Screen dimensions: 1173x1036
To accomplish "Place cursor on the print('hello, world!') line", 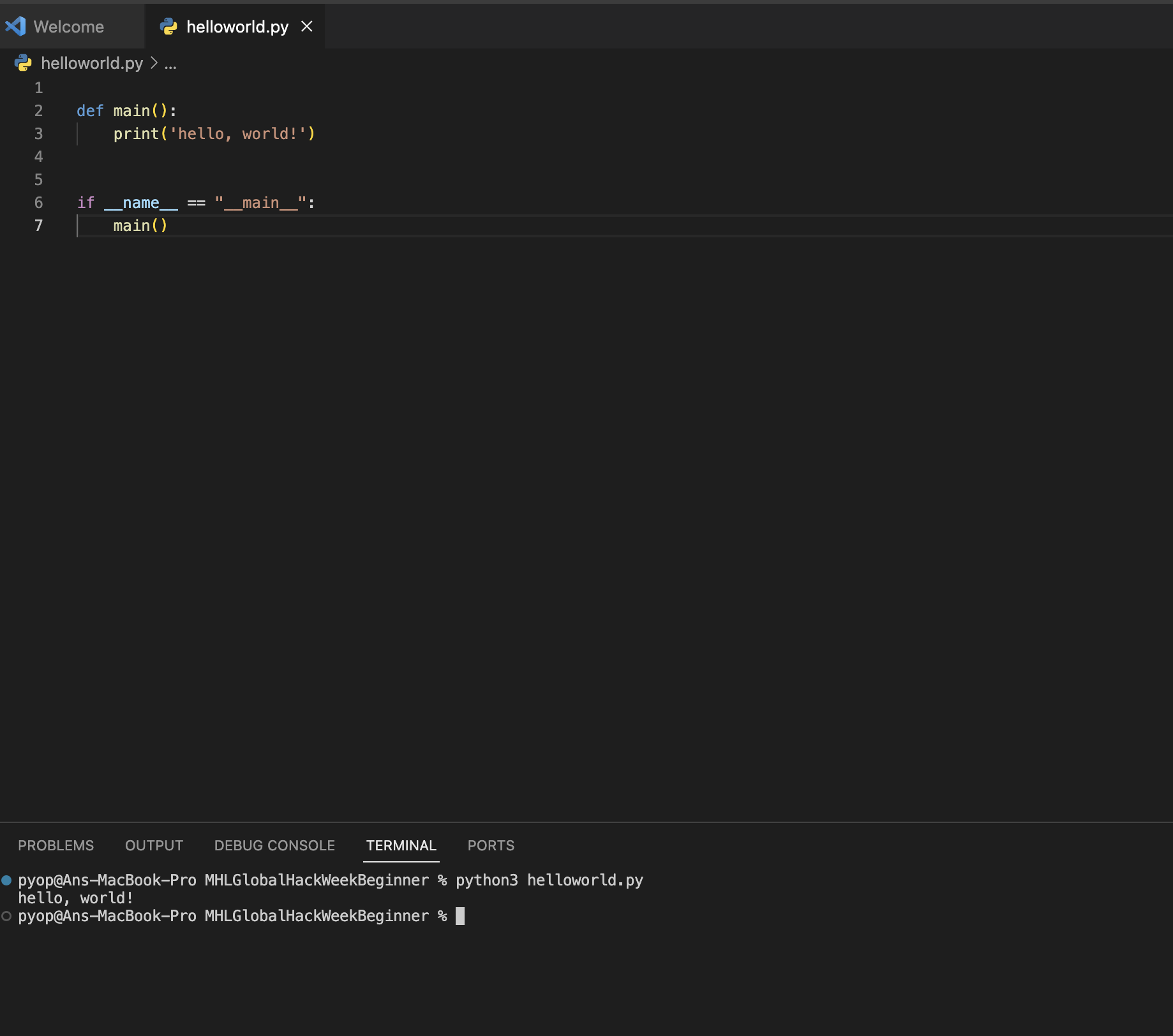I will pos(214,133).
